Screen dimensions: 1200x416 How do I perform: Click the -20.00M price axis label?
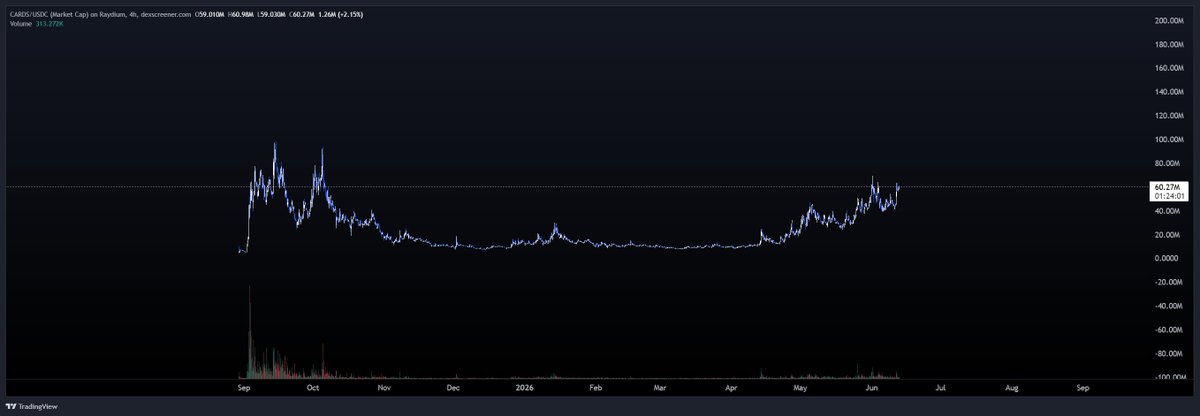point(1169,282)
